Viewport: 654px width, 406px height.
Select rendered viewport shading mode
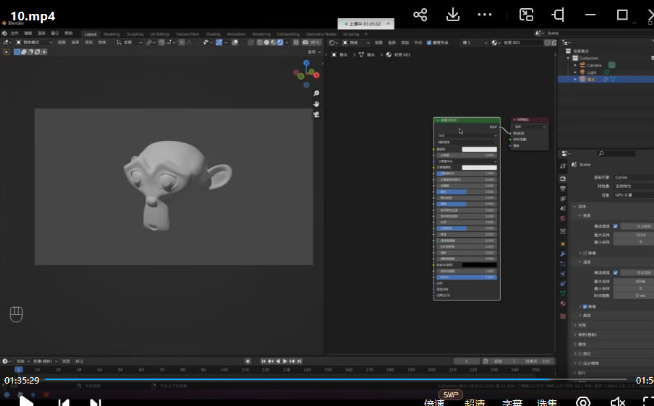point(280,42)
